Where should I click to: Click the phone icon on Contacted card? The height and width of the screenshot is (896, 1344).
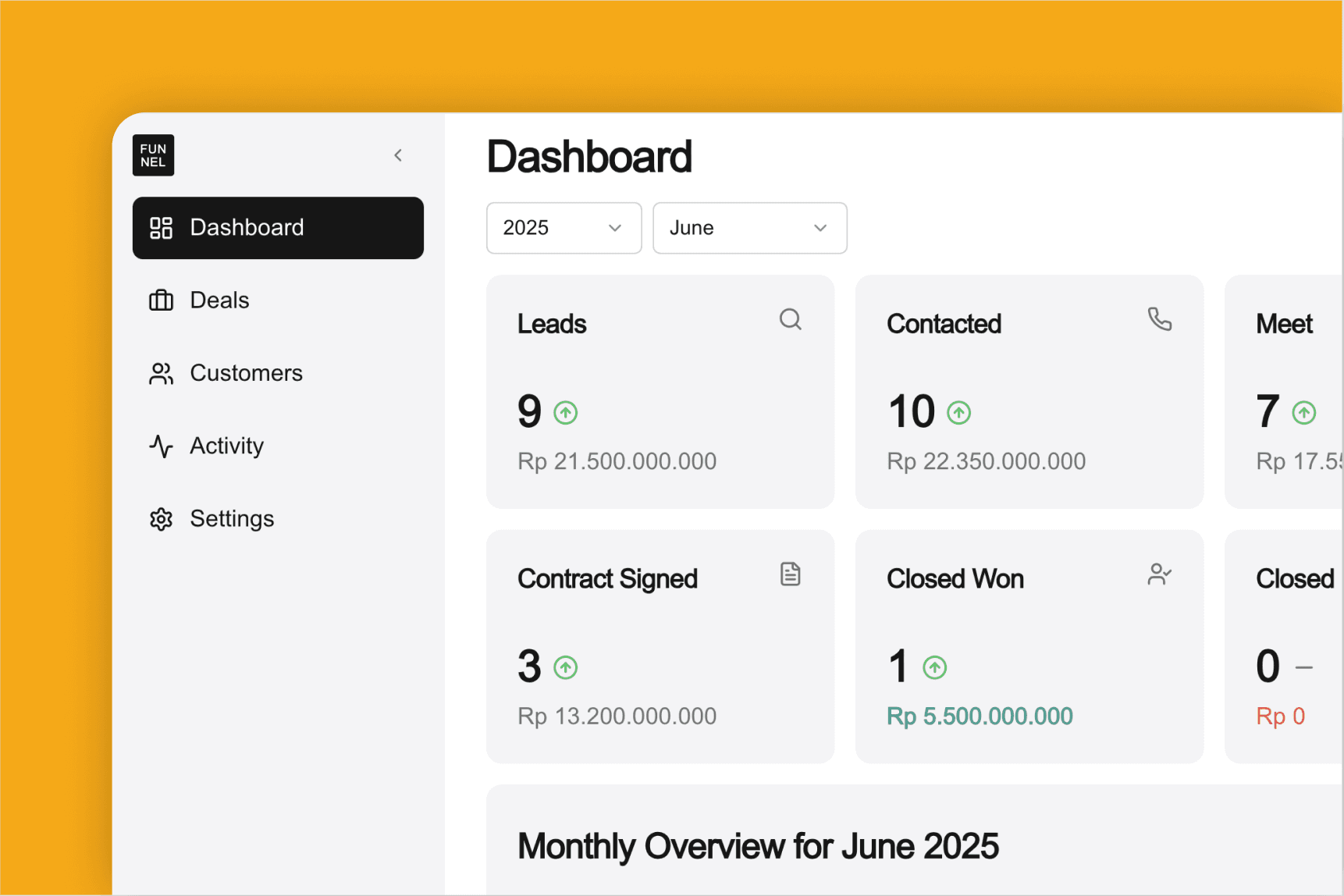[1159, 319]
